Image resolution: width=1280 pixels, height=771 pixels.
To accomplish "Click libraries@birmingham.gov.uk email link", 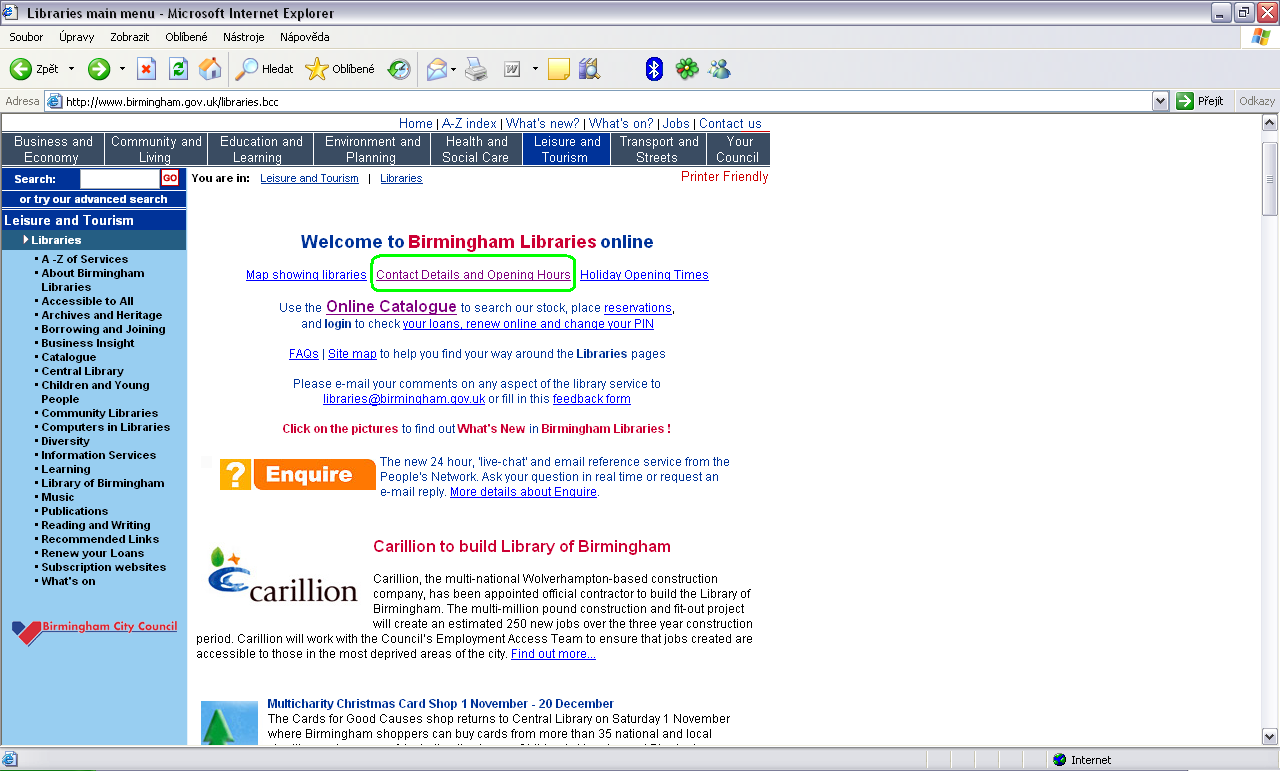I will (x=404, y=399).
